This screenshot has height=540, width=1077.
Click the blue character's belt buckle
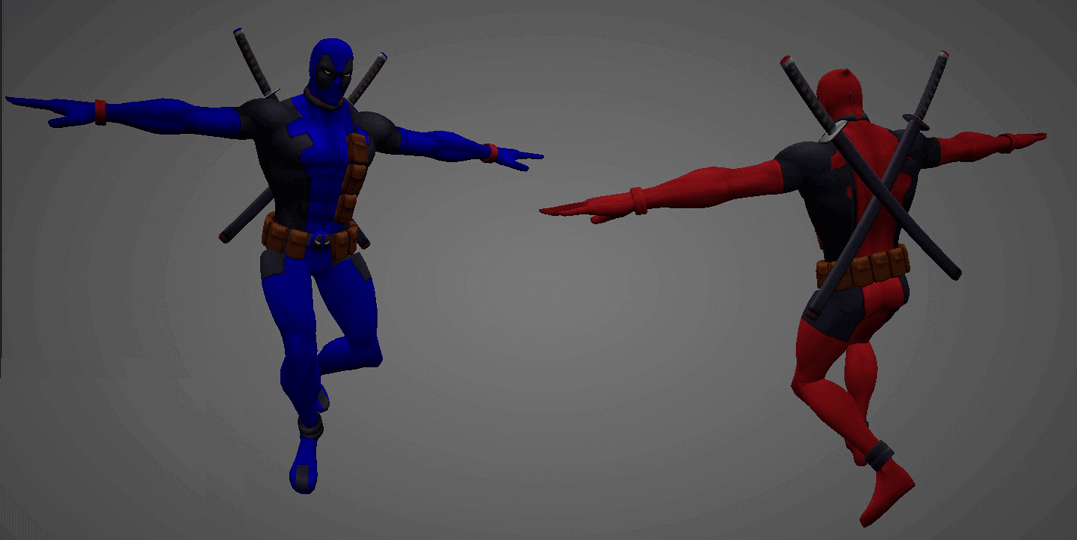click(318, 238)
